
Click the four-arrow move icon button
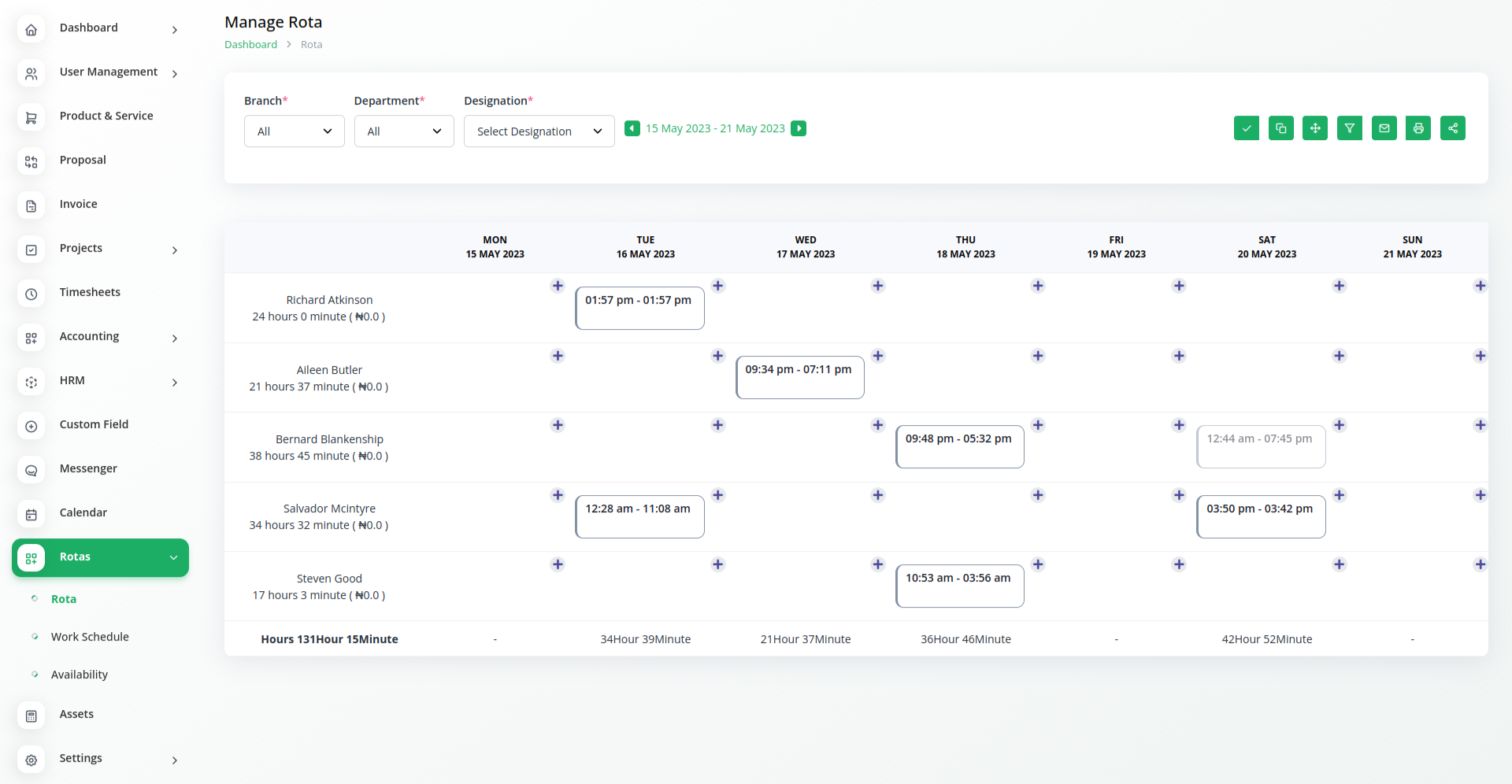coord(1315,128)
